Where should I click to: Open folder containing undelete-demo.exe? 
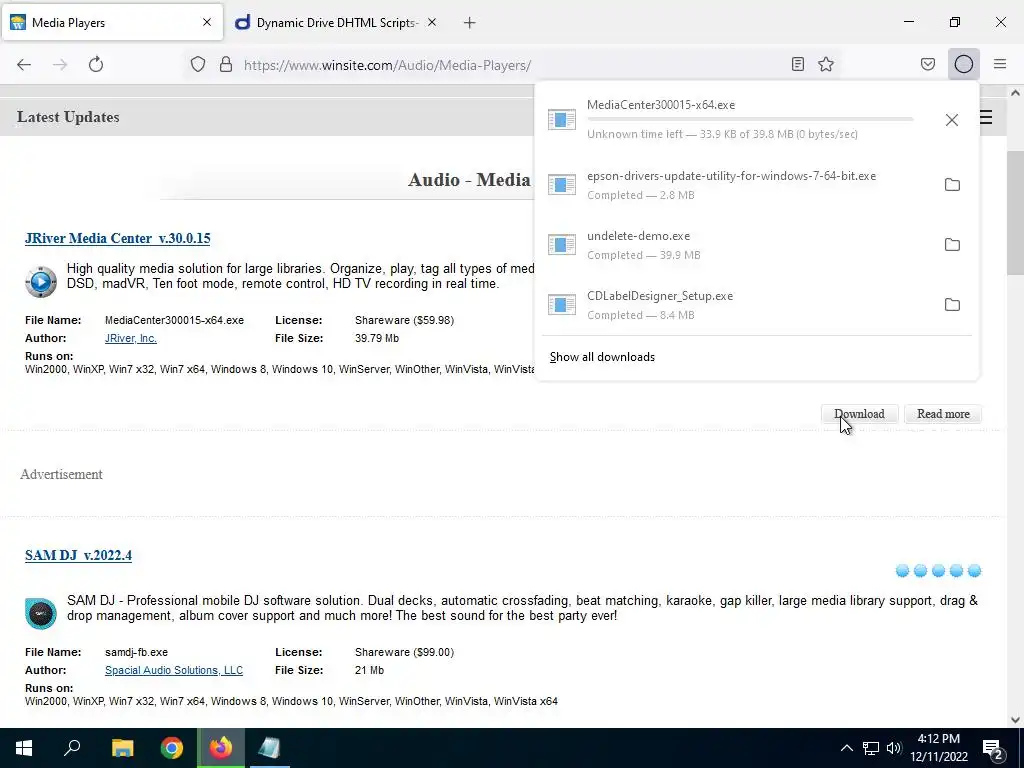pos(952,245)
